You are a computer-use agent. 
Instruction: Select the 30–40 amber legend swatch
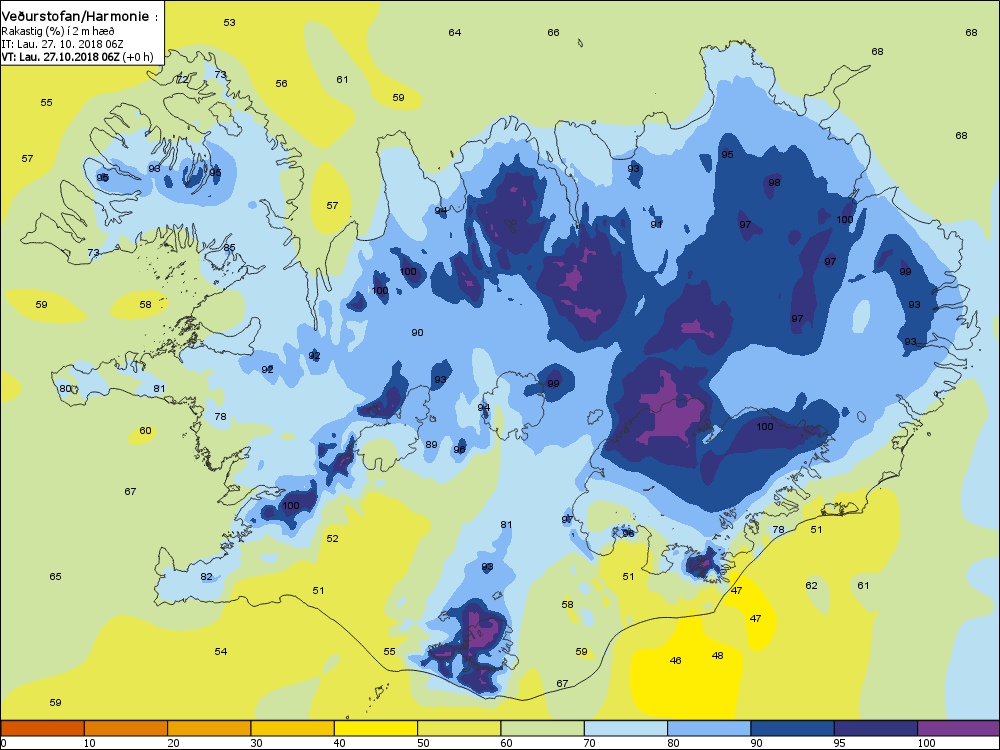pos(293,728)
